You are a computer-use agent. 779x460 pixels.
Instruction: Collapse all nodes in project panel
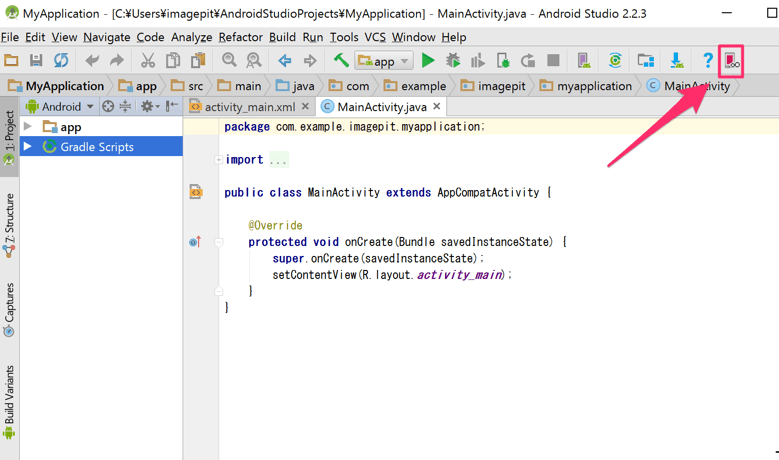[x=126, y=106]
